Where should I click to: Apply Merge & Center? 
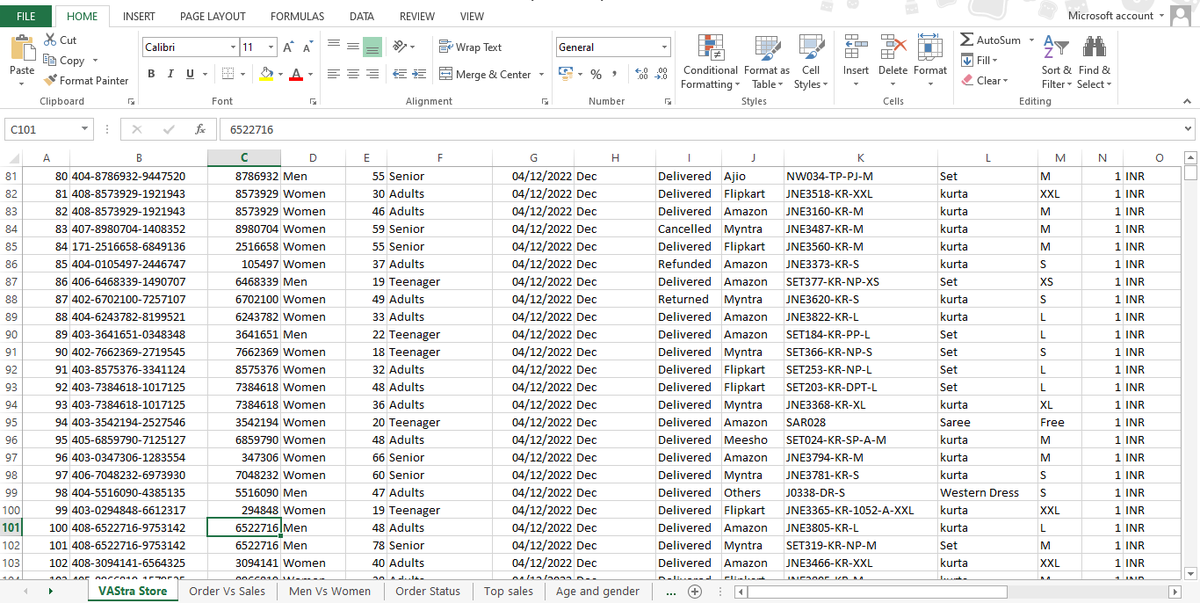coord(487,73)
